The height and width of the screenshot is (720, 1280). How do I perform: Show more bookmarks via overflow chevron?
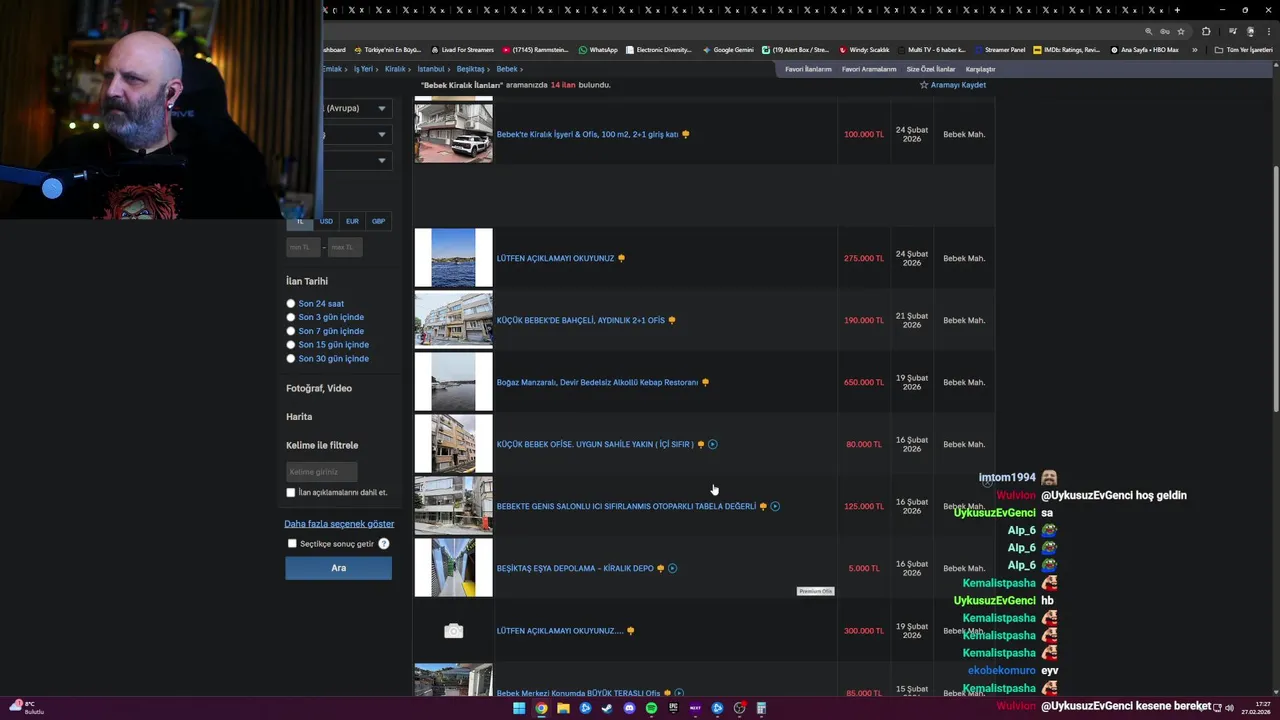point(1194,50)
